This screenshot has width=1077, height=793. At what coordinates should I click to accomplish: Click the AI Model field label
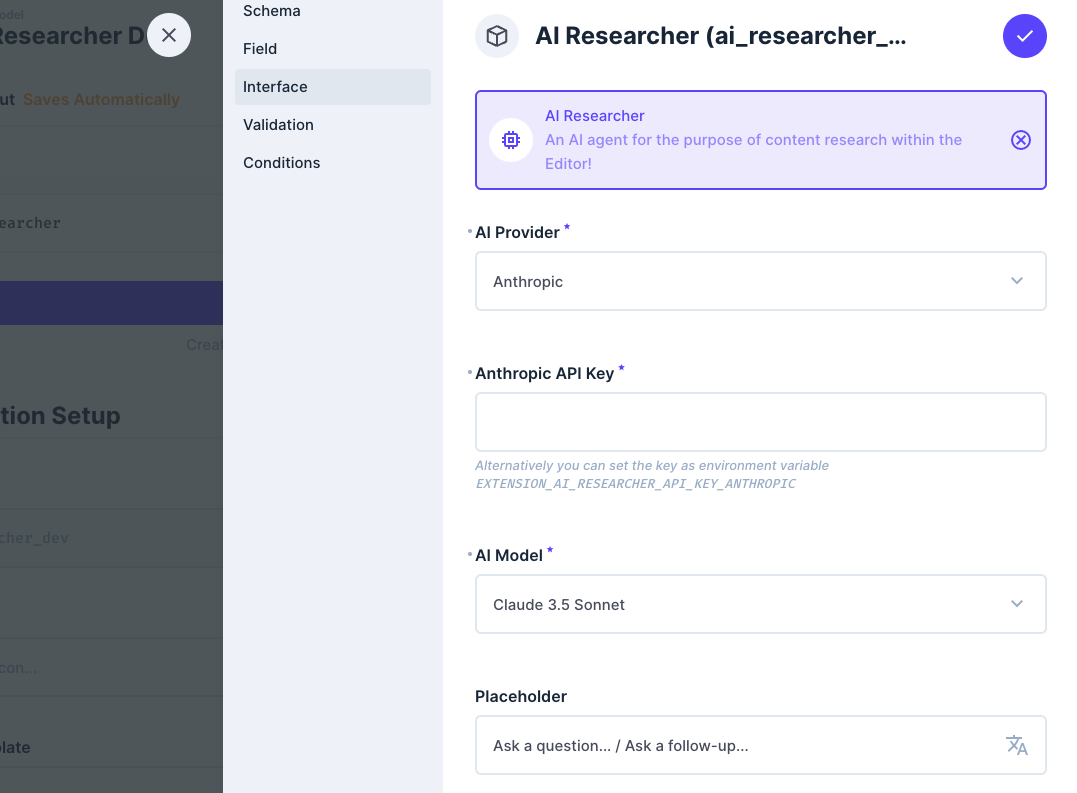[509, 555]
